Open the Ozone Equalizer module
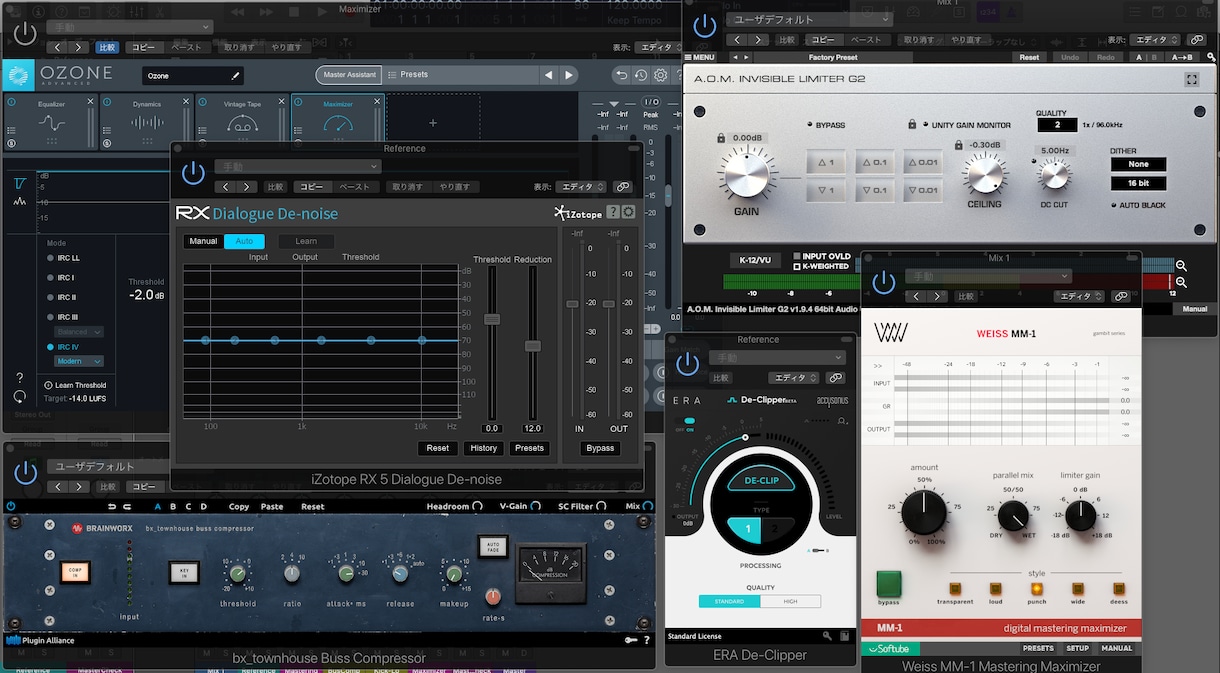This screenshot has height=673, width=1220. pos(51,121)
